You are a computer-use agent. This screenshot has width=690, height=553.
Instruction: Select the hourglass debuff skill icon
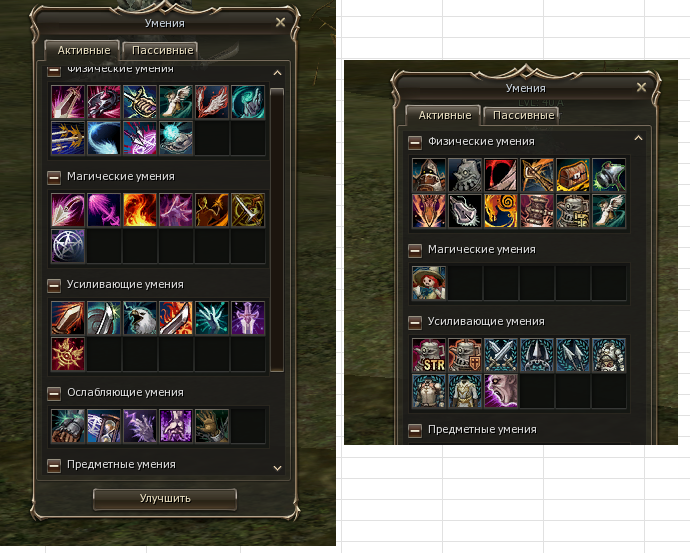[104, 426]
